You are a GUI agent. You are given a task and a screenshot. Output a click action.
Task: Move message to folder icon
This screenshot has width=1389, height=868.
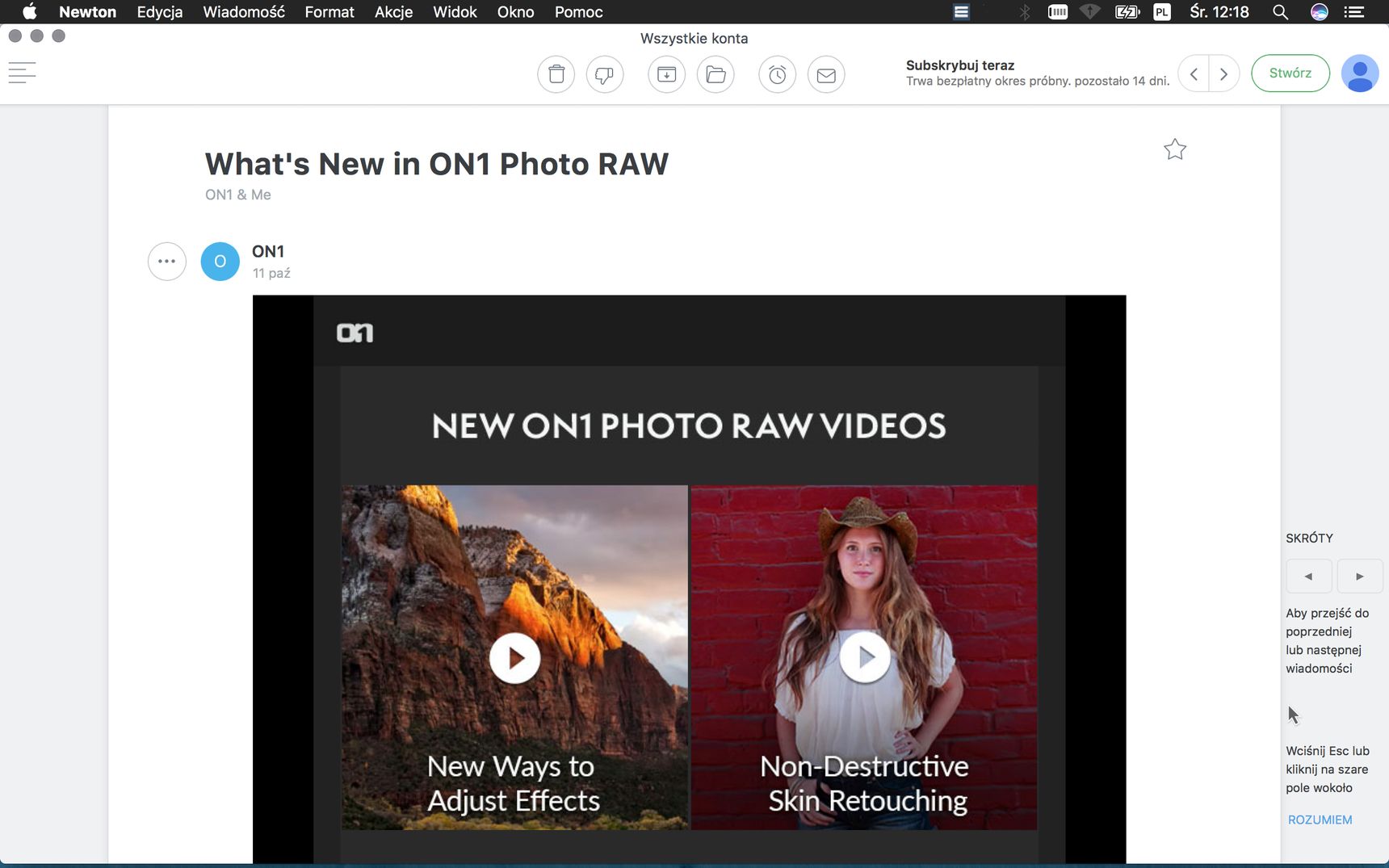tap(715, 74)
